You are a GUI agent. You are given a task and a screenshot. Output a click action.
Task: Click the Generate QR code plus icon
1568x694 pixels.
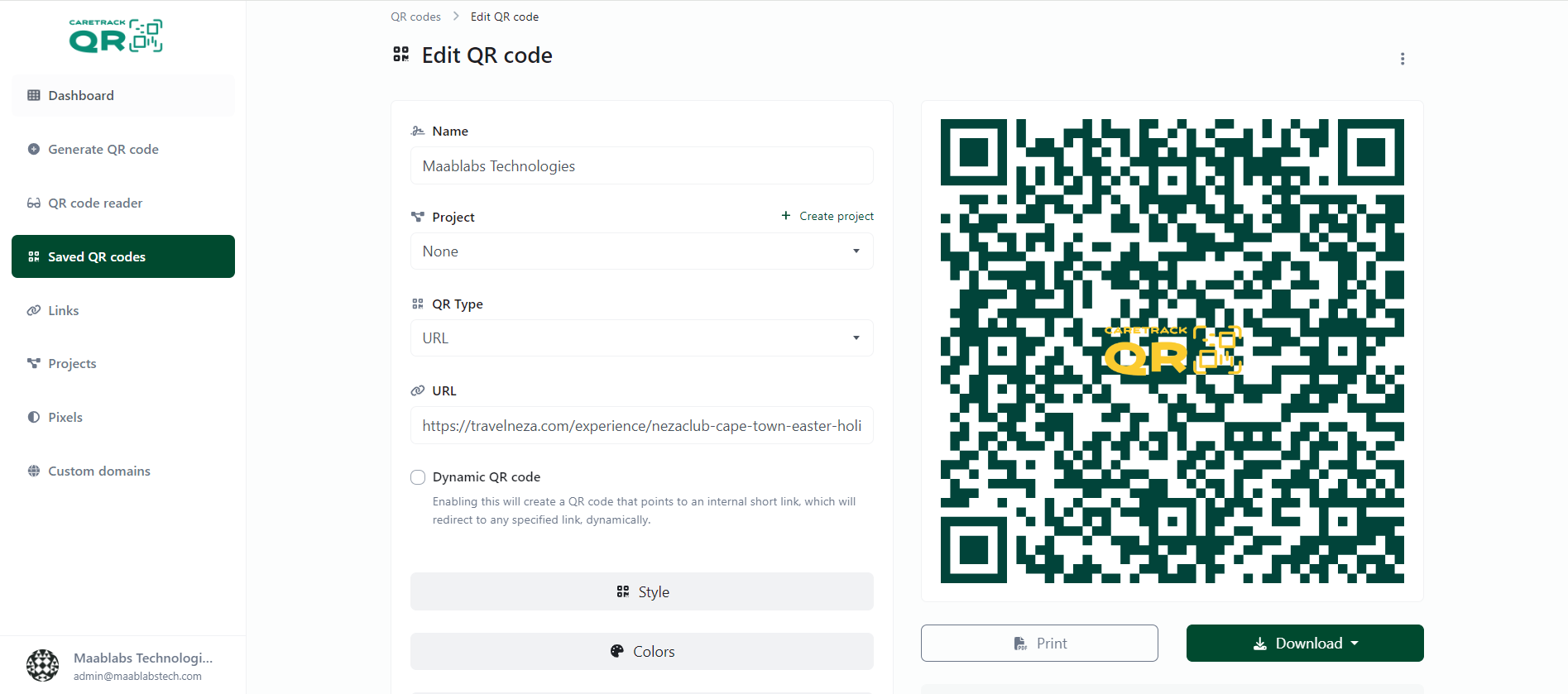(34, 149)
